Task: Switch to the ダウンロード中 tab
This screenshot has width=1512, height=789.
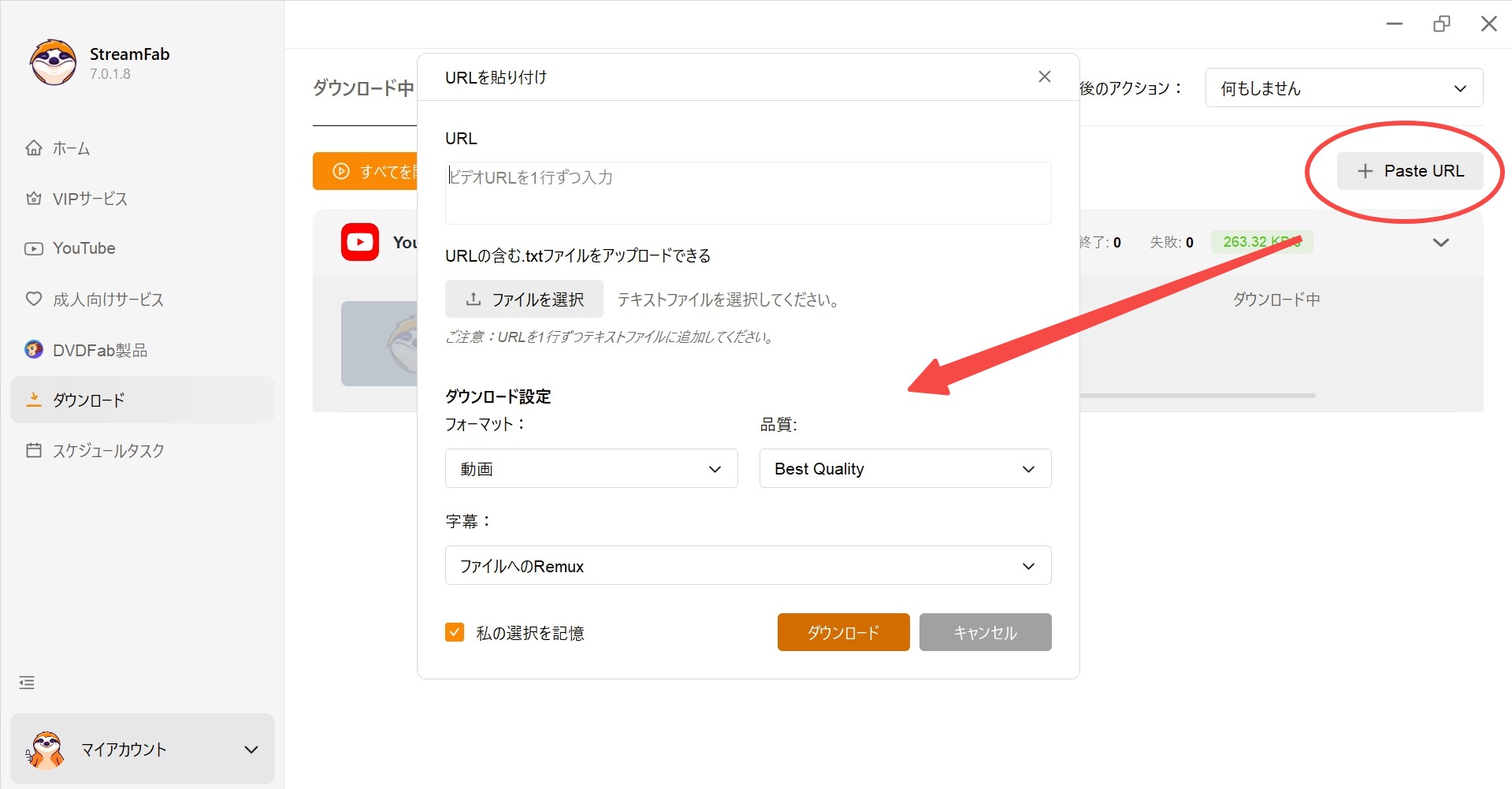Action: click(363, 89)
